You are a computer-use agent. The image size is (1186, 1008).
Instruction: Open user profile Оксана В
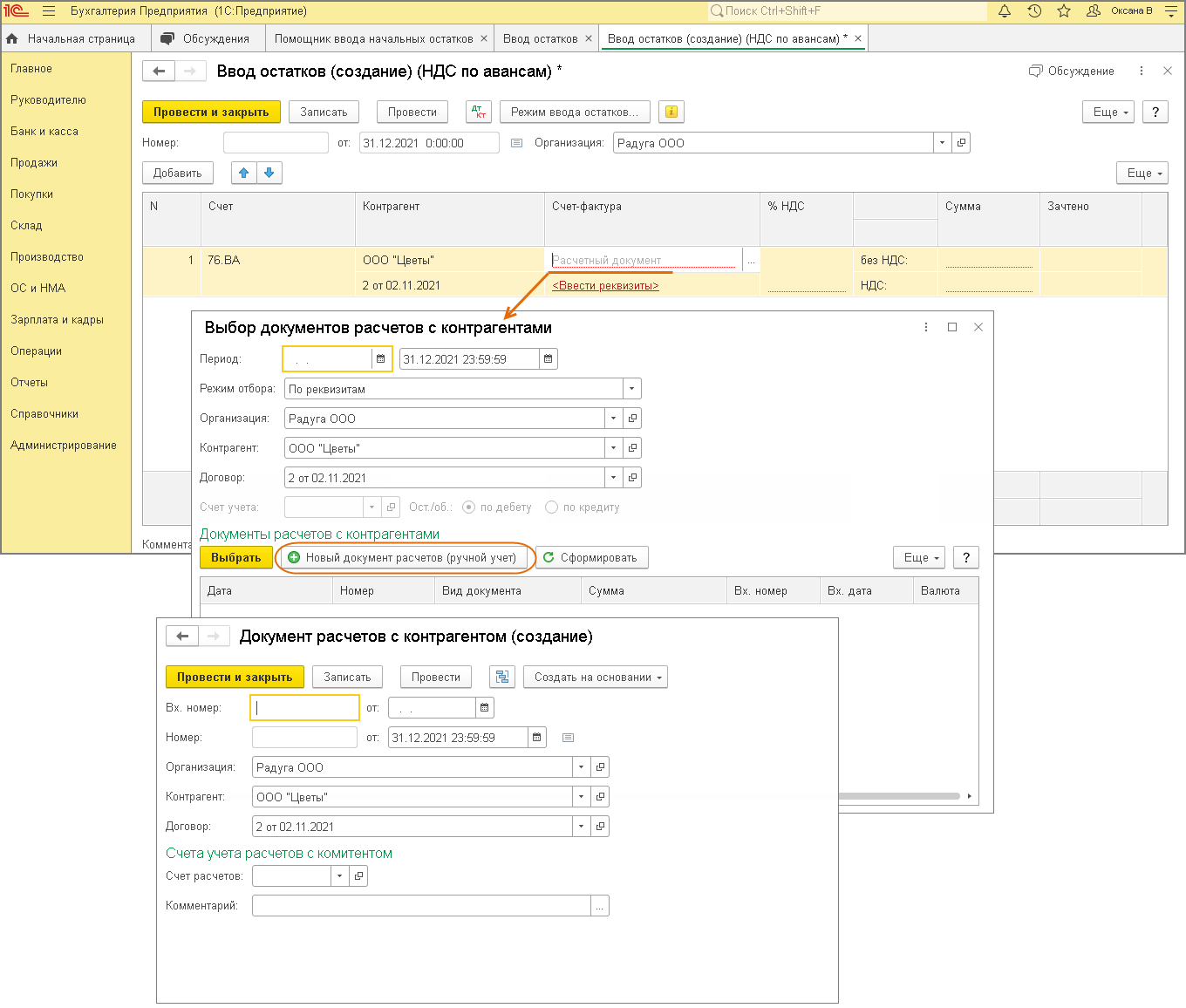pos(1120,11)
